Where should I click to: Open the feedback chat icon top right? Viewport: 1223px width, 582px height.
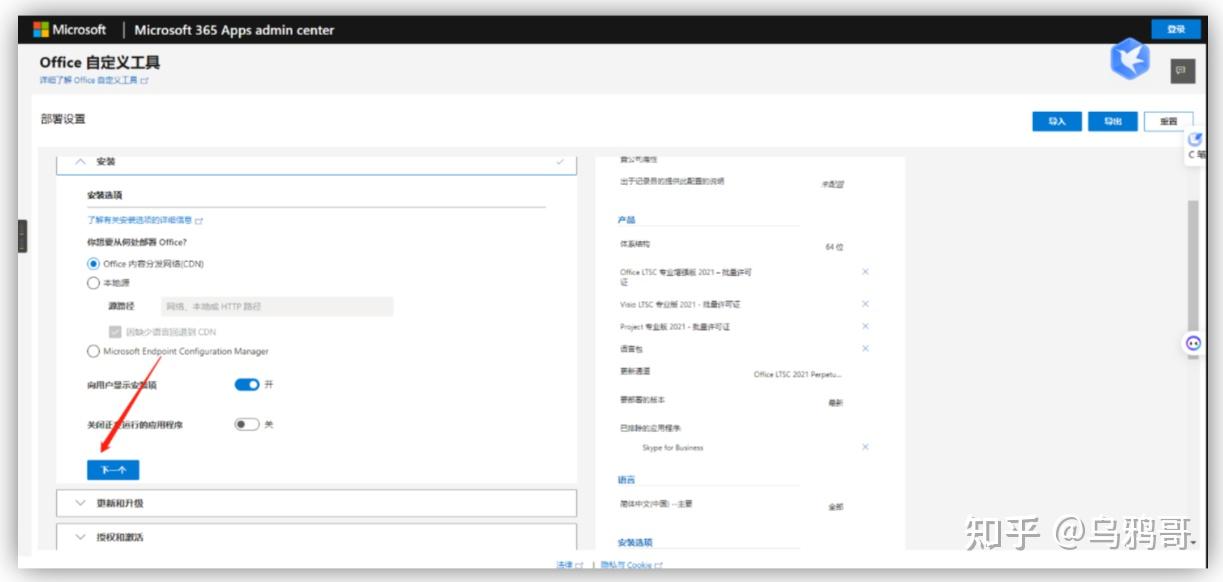coord(1182,70)
